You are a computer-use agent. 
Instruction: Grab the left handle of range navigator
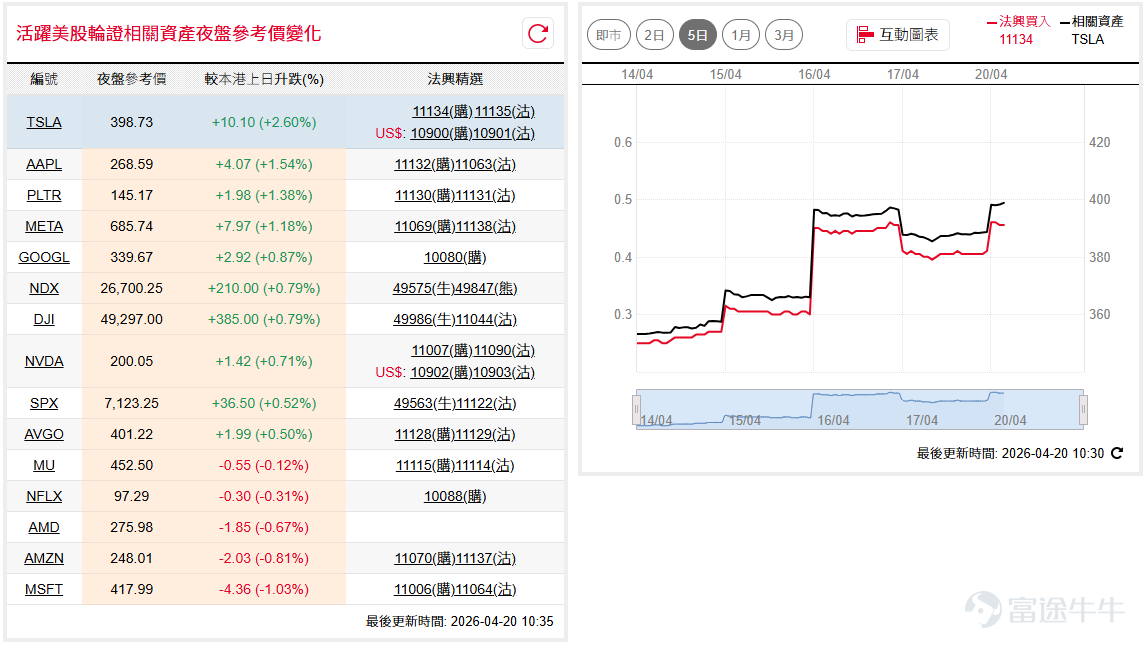(637, 409)
